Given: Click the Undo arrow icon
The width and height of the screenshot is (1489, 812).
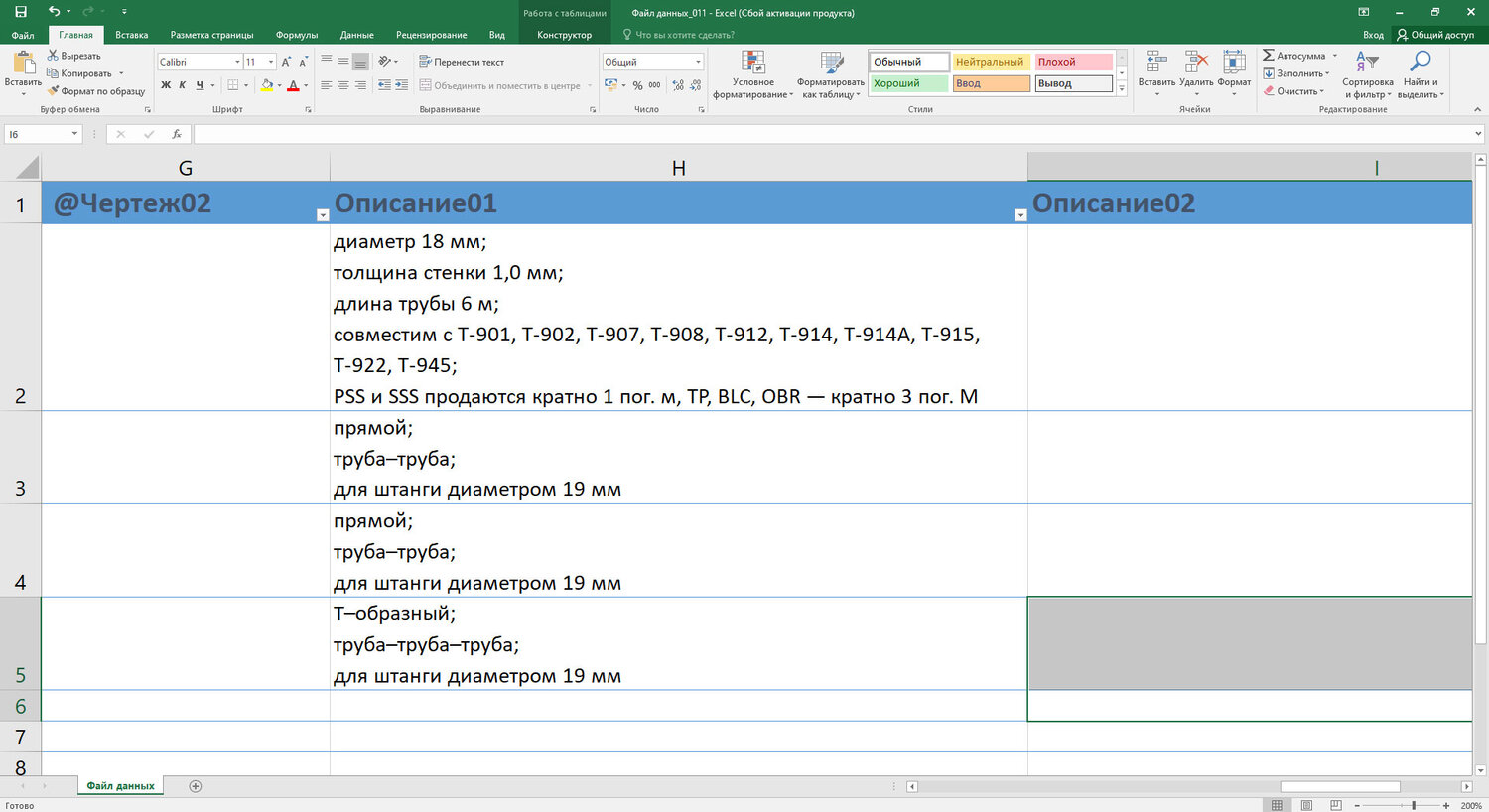Looking at the screenshot, I should (55, 12).
